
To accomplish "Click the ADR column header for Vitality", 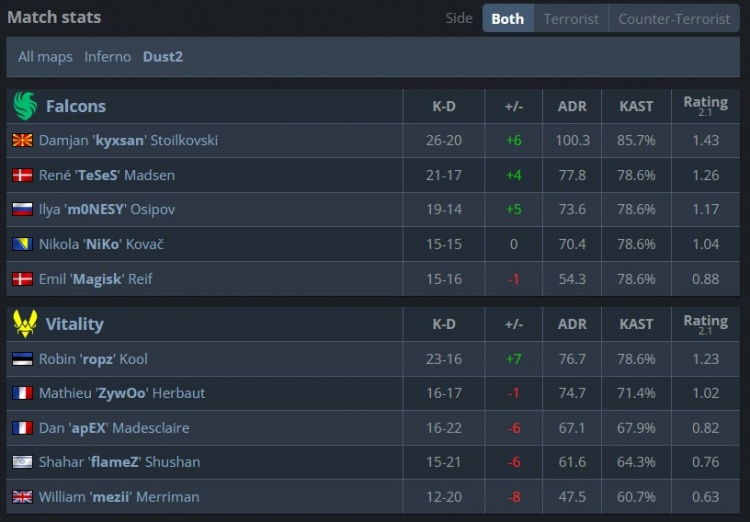I will point(572,324).
